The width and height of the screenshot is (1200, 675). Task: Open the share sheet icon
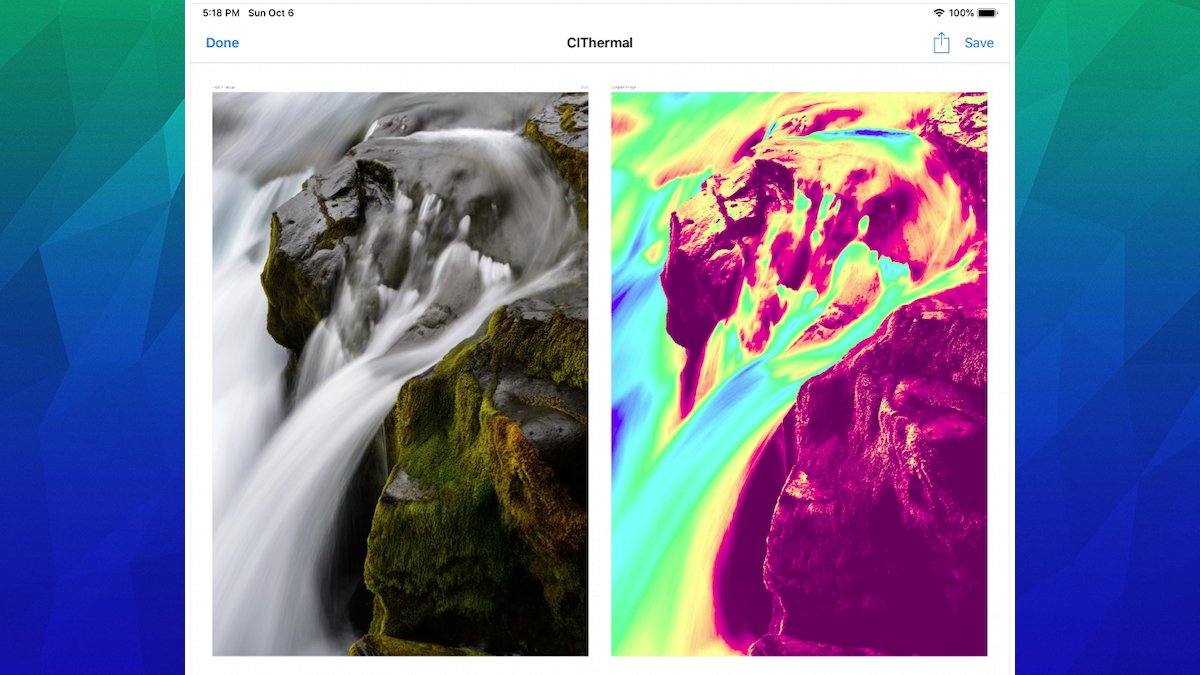(941, 42)
